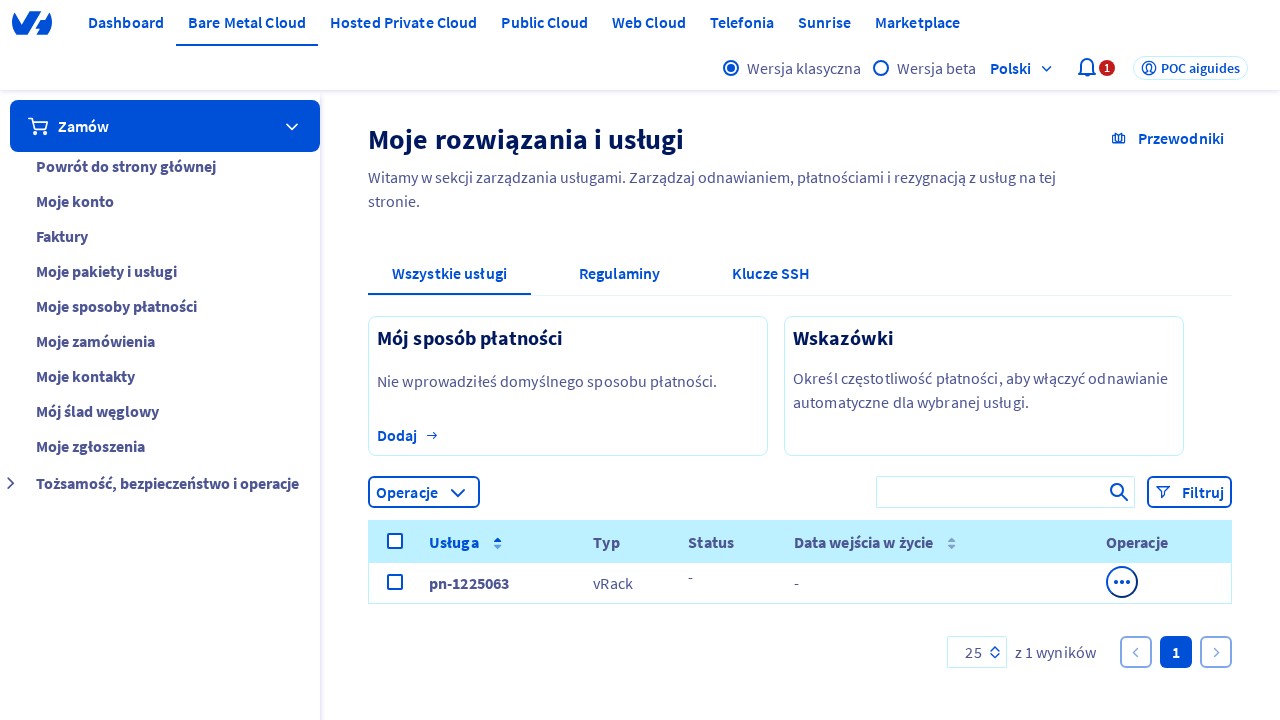Click the search magnifier icon

click(x=1119, y=492)
